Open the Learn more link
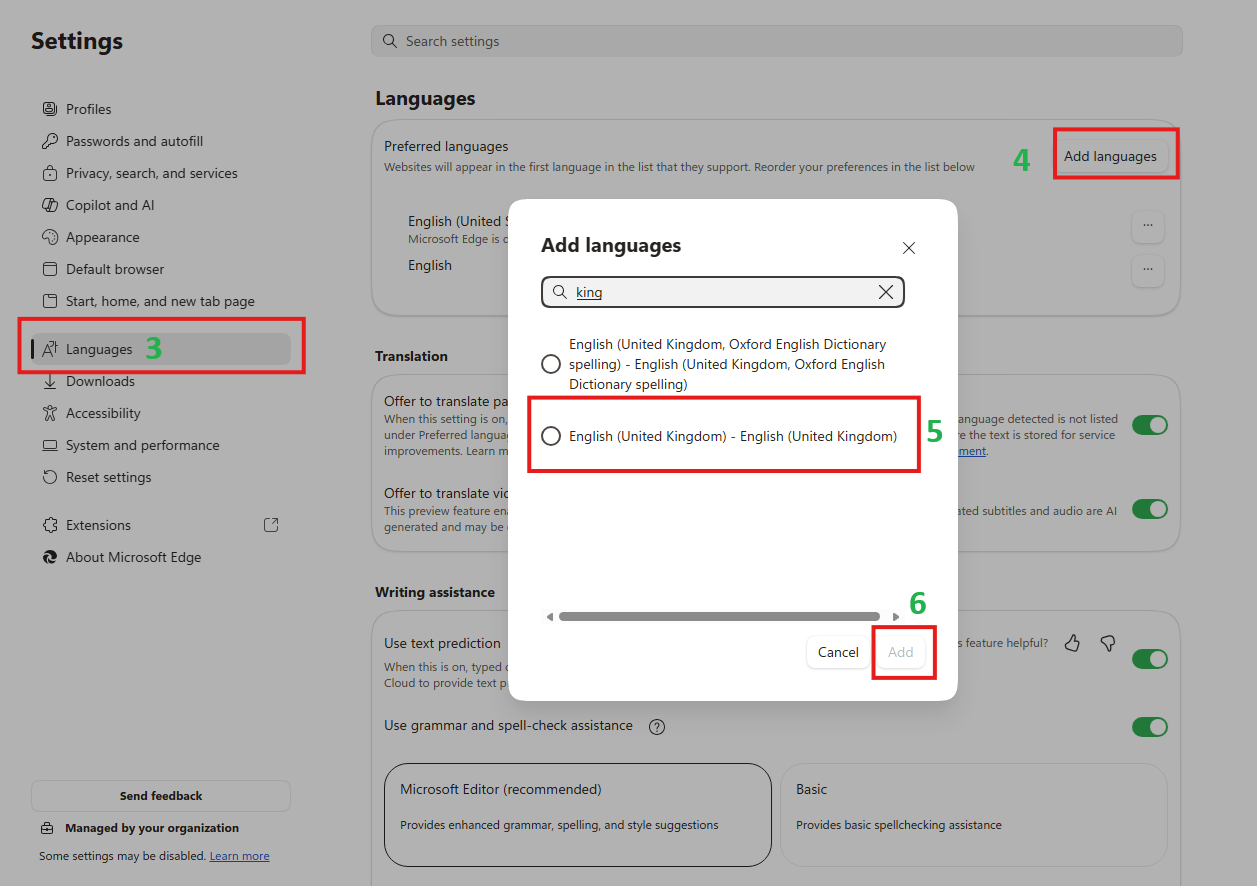 239,856
